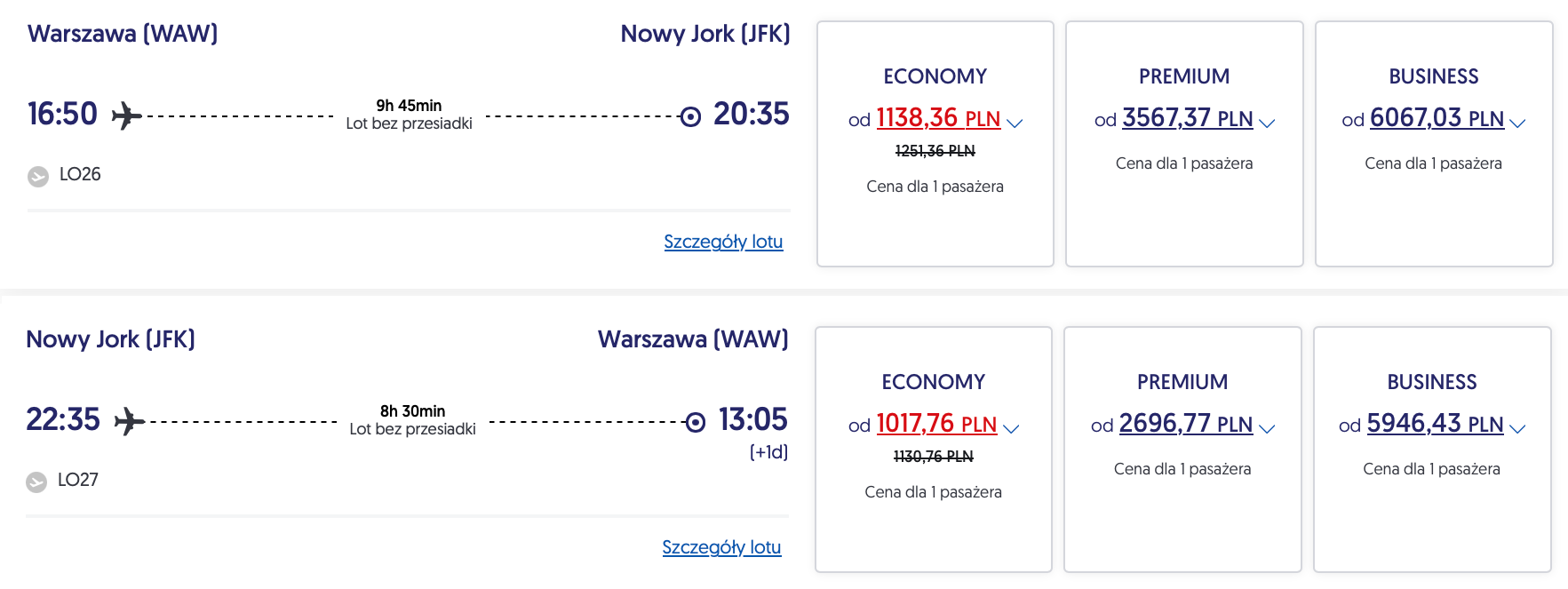Expand Business fare 6067,03 PLN chevron

point(1517,123)
